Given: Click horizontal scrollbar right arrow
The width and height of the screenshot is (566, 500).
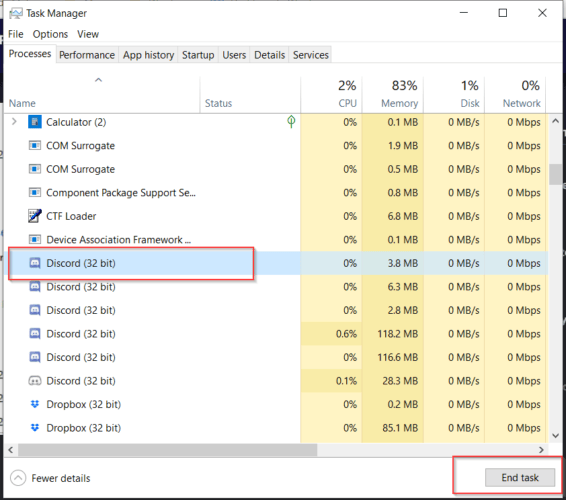Looking at the screenshot, I should pos(541,450).
